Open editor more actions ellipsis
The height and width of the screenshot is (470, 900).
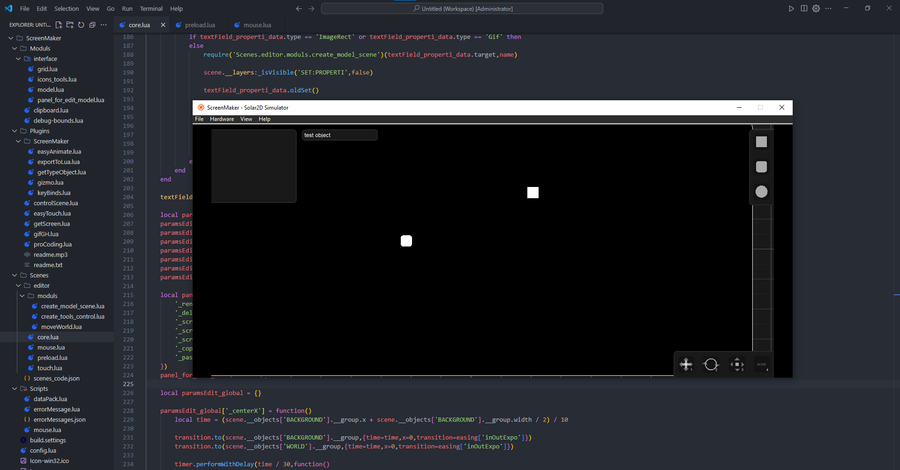point(828,9)
